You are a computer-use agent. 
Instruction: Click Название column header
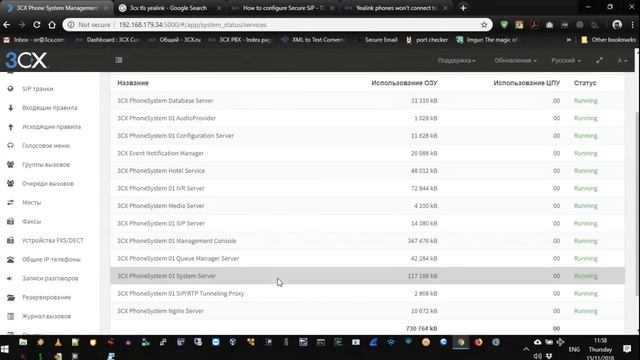pos(133,83)
